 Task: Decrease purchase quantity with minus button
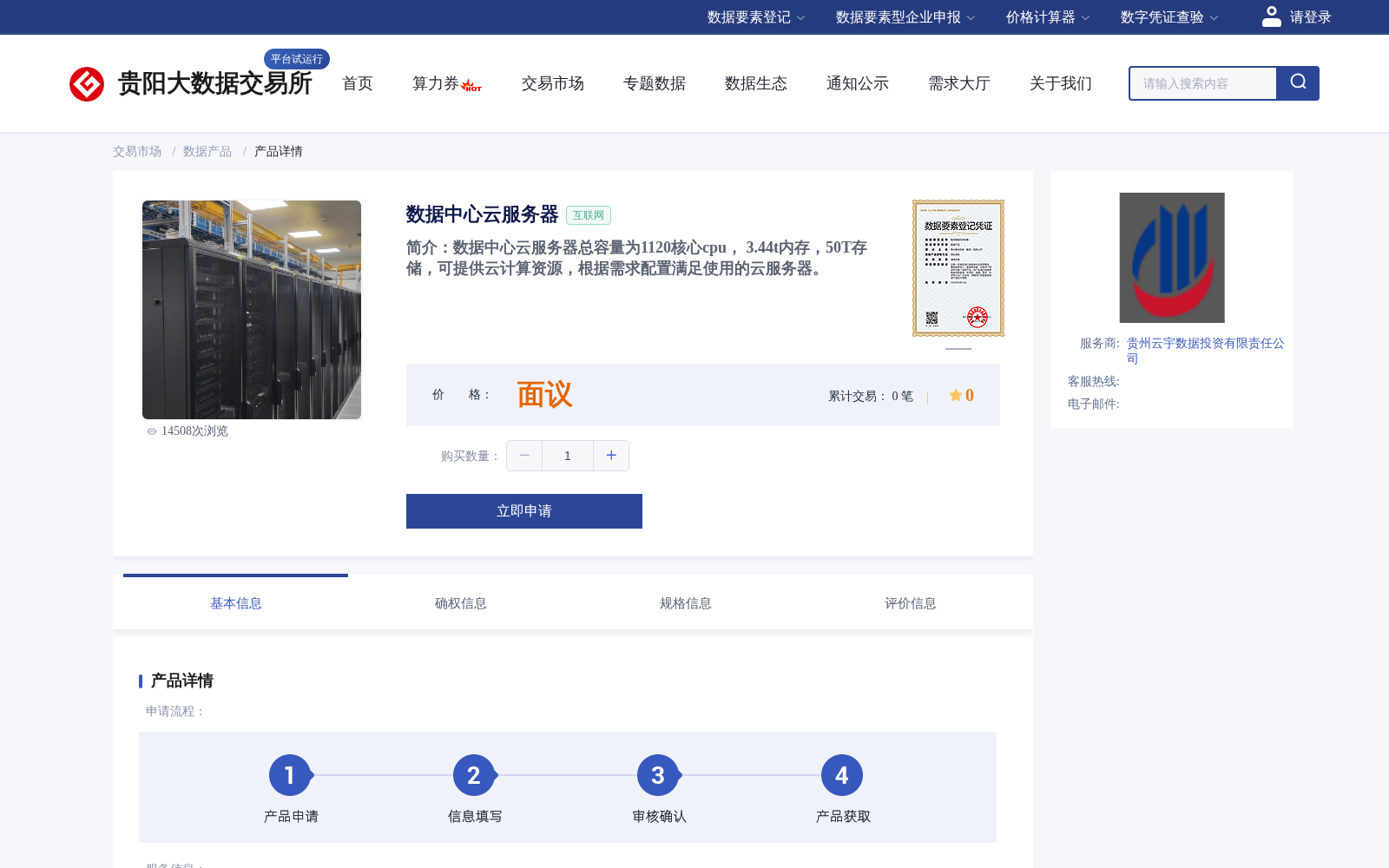[x=524, y=456]
